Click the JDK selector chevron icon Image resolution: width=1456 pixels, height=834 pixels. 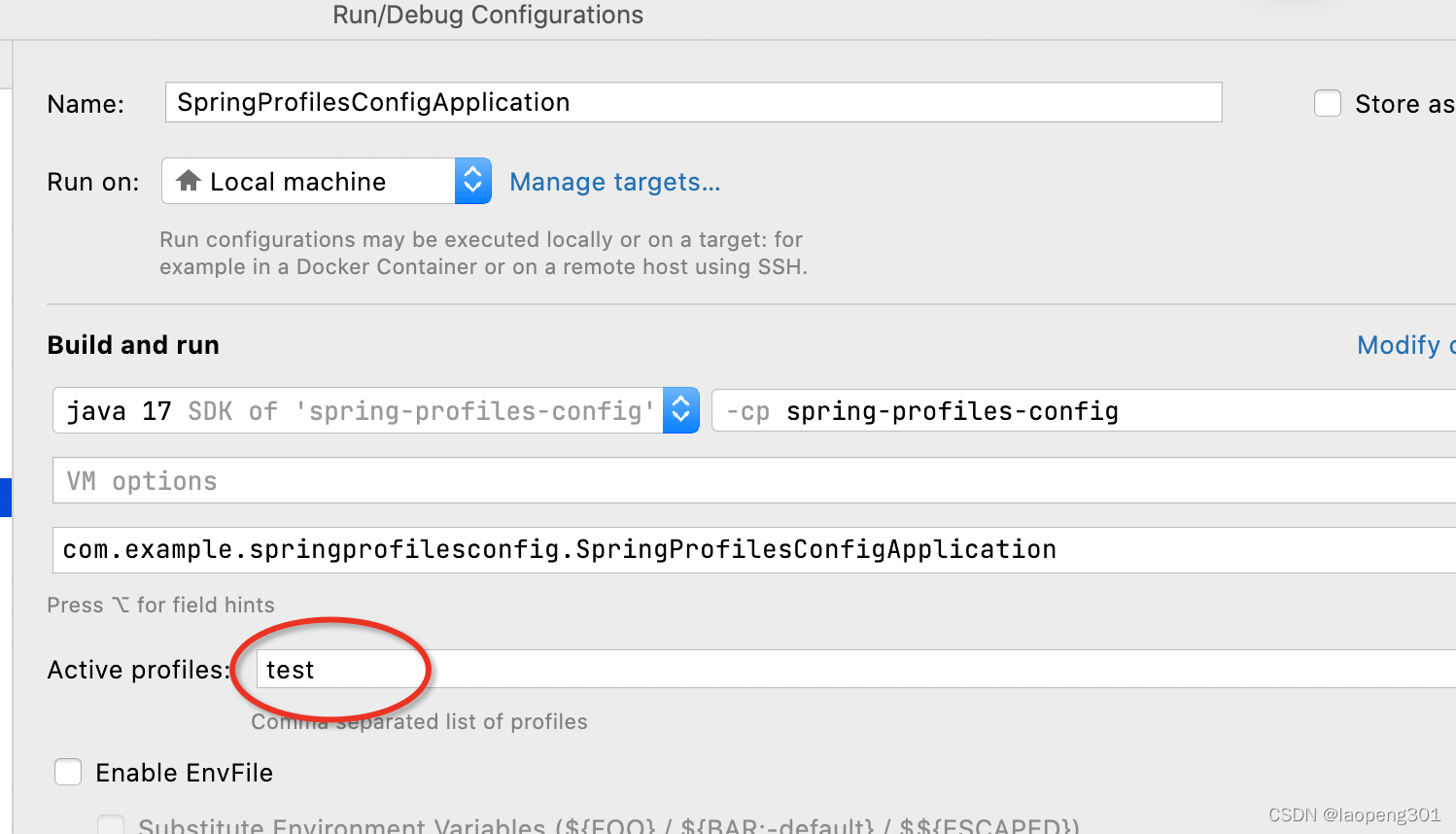680,409
